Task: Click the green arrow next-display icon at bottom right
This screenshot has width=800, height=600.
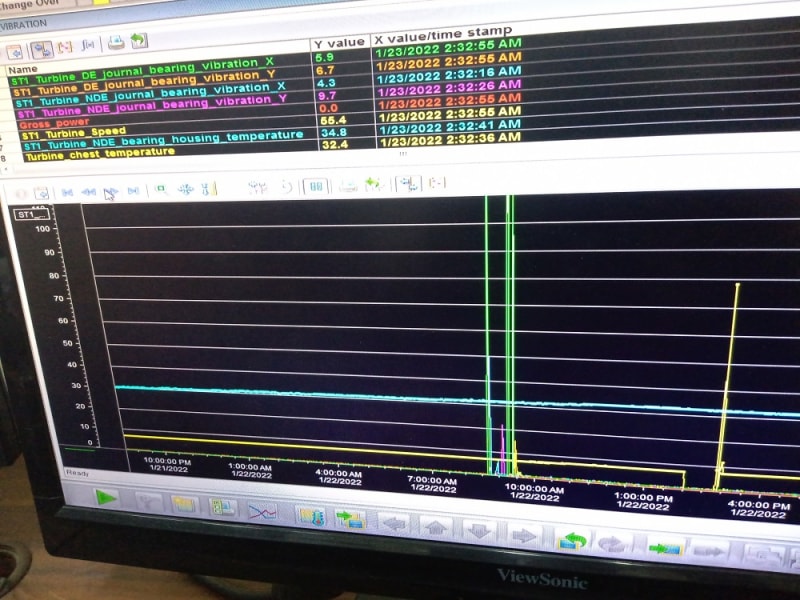Action: (x=665, y=549)
